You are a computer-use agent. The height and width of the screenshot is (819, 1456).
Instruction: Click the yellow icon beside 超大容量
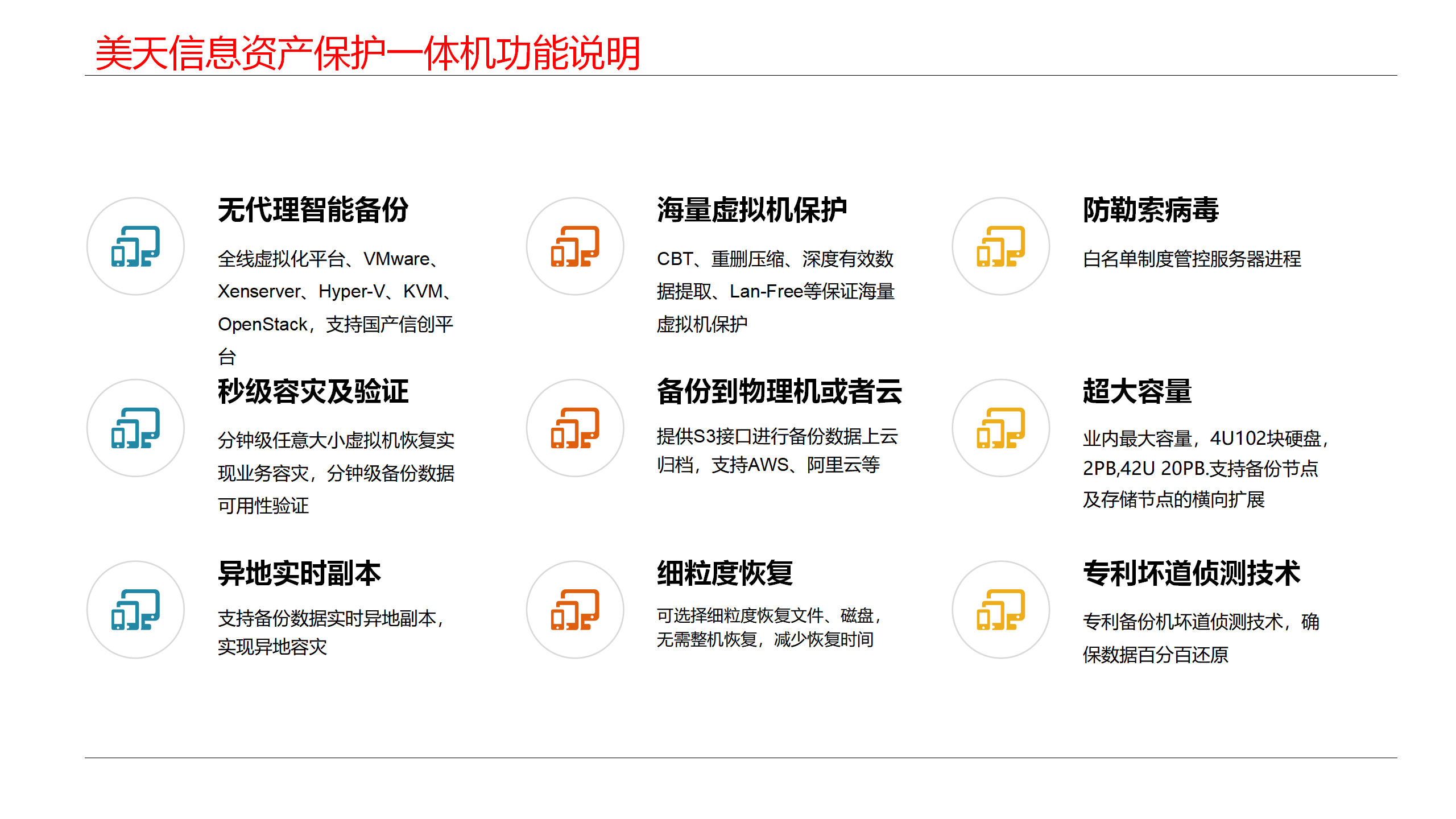(x=1000, y=428)
